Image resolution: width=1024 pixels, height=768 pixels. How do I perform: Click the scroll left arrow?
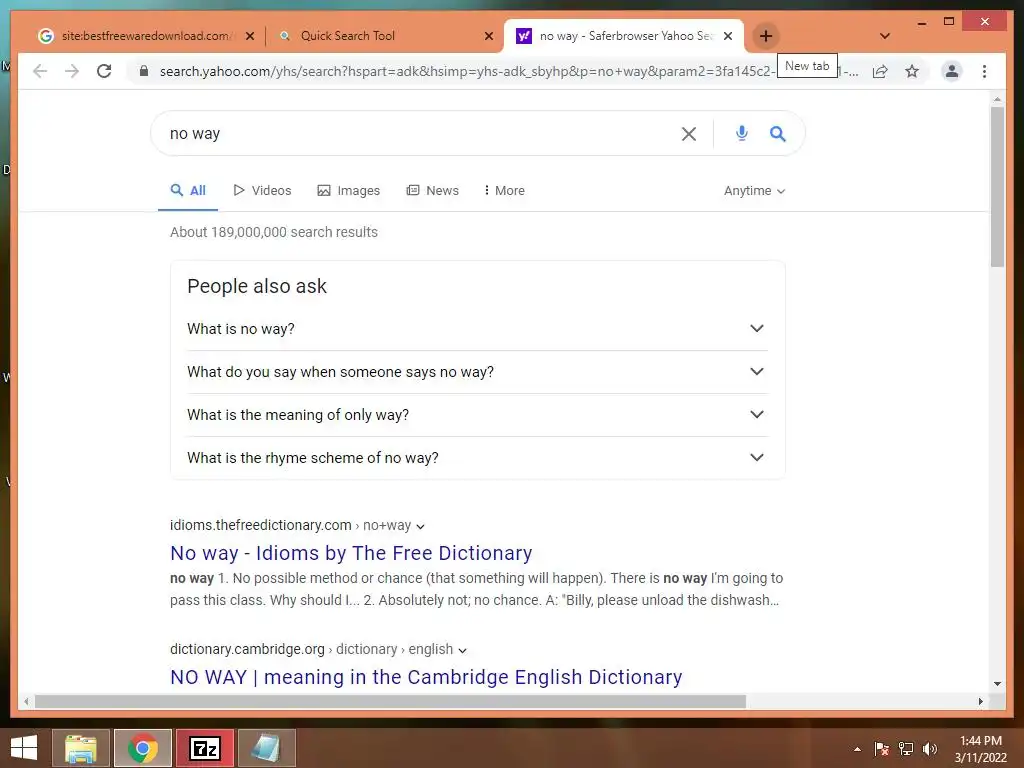25,701
